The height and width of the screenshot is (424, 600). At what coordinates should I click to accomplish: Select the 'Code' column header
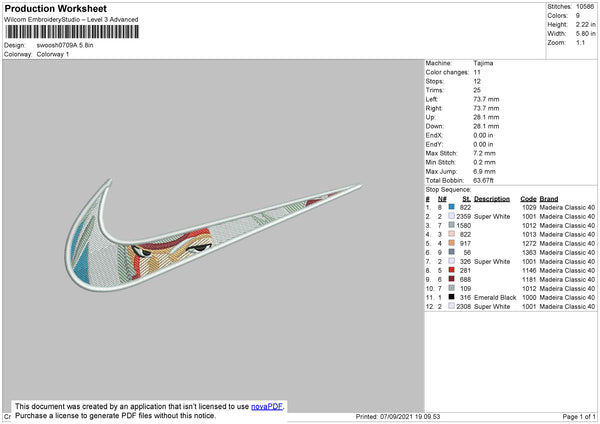(528, 199)
